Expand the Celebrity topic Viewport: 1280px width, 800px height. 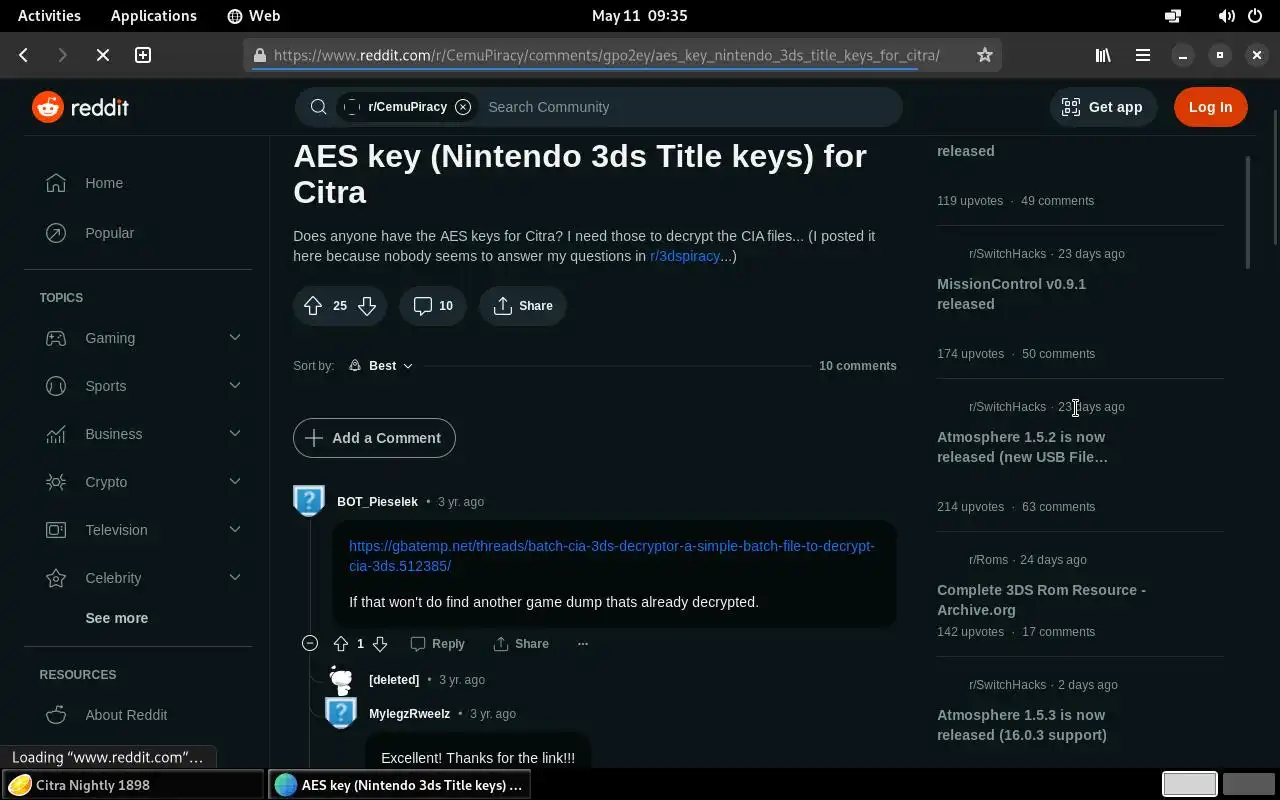pyautogui.click(x=235, y=578)
